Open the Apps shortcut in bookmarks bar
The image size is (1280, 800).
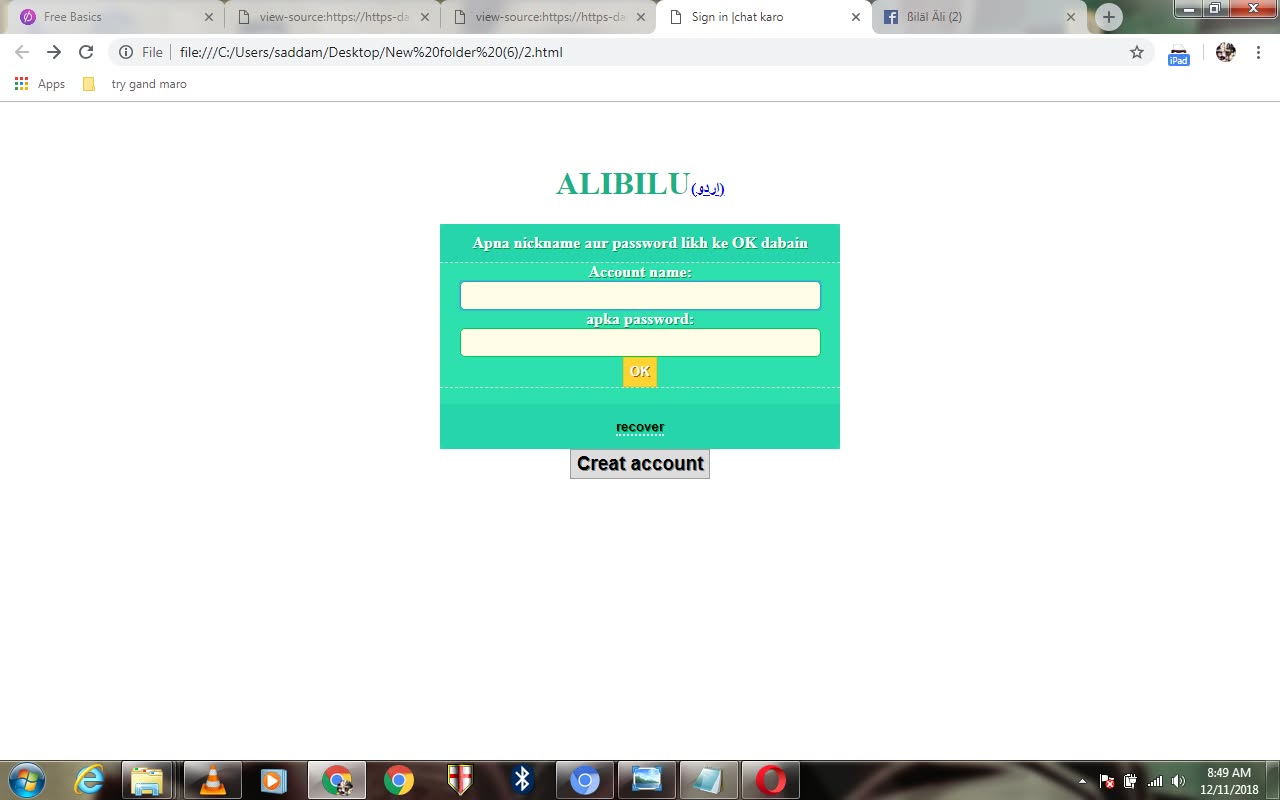40,84
